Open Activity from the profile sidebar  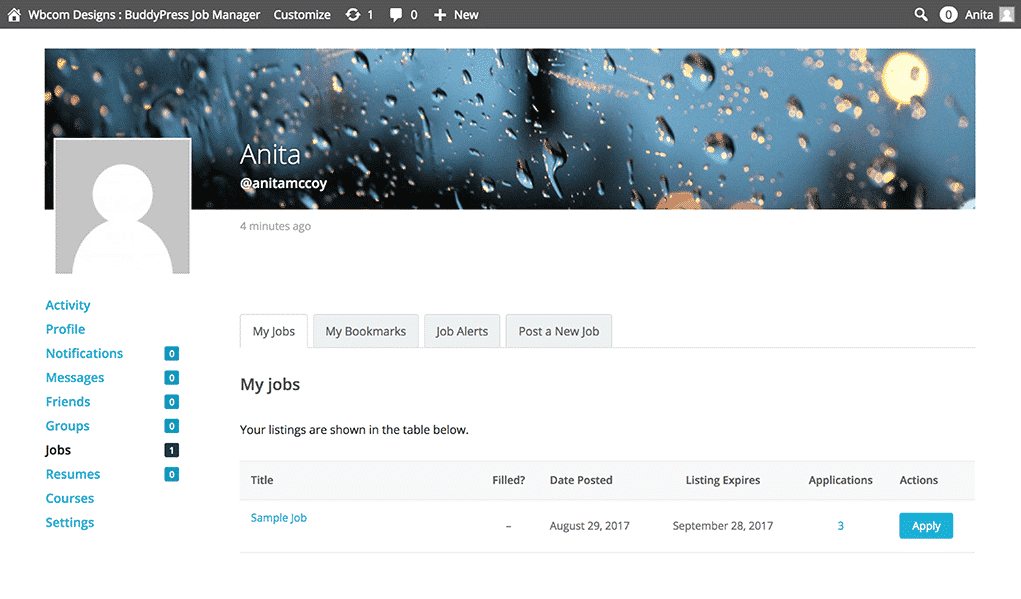(x=67, y=305)
